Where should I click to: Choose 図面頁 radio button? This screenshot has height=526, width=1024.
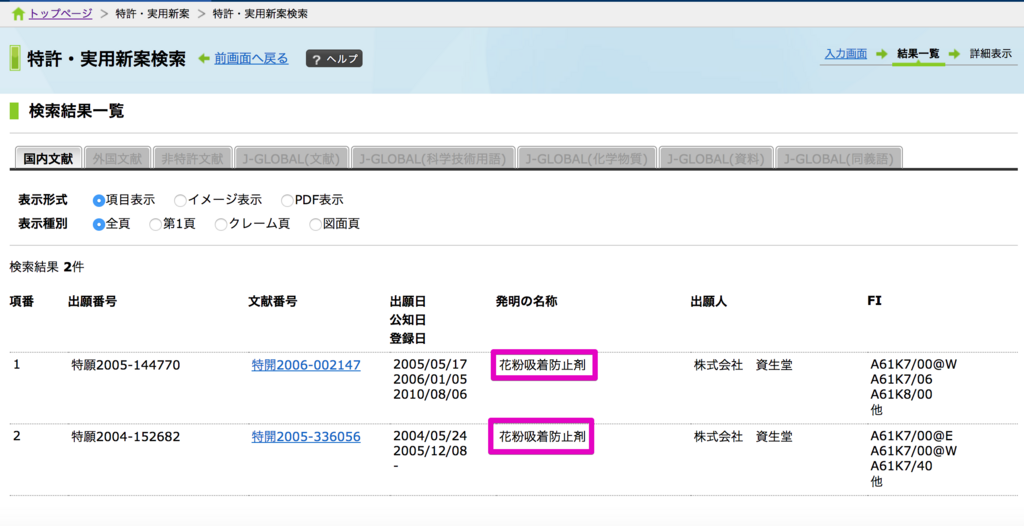coord(315,224)
